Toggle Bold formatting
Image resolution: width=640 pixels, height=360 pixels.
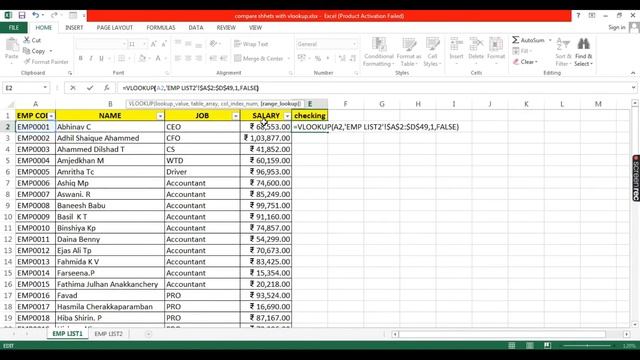click(x=80, y=58)
